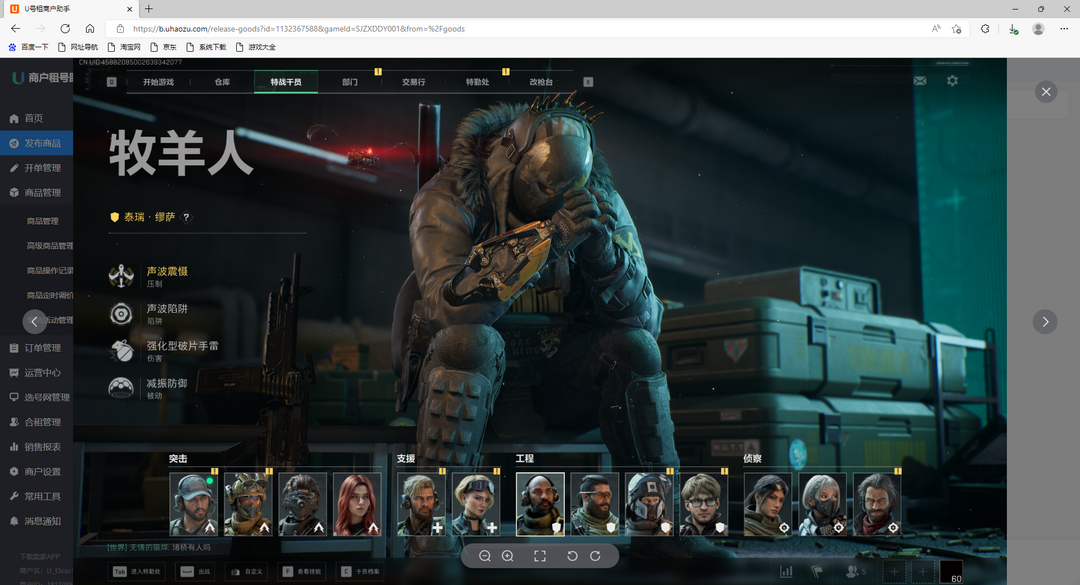The height and width of the screenshot is (585, 1080).
Task: Open the 淘宝网 bookmark
Action: [124, 48]
